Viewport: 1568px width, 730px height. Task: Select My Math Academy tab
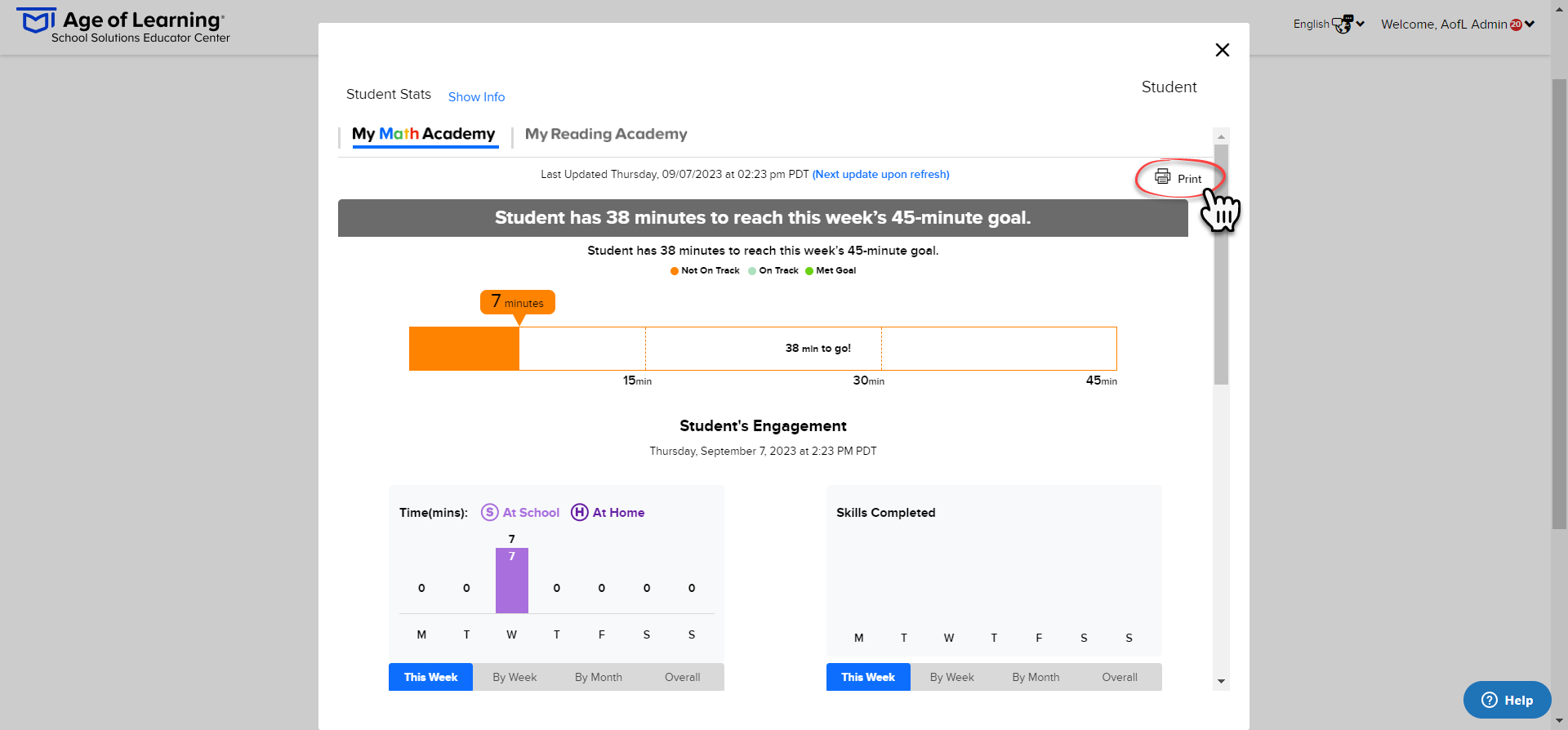pos(424,134)
